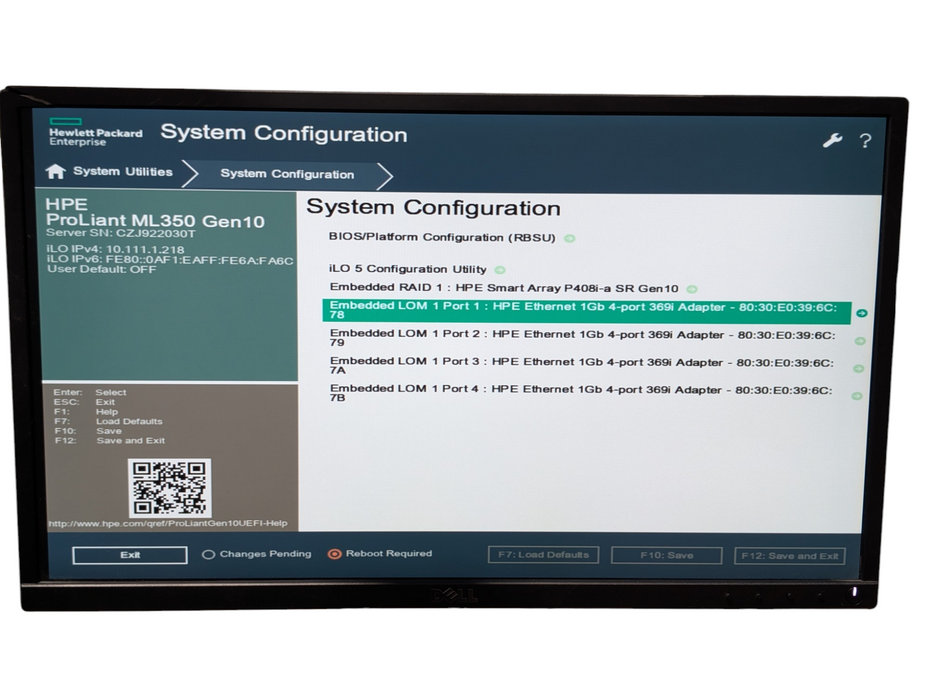Click the arrow icon for Embedded LOM 1 Port 2

point(860,341)
